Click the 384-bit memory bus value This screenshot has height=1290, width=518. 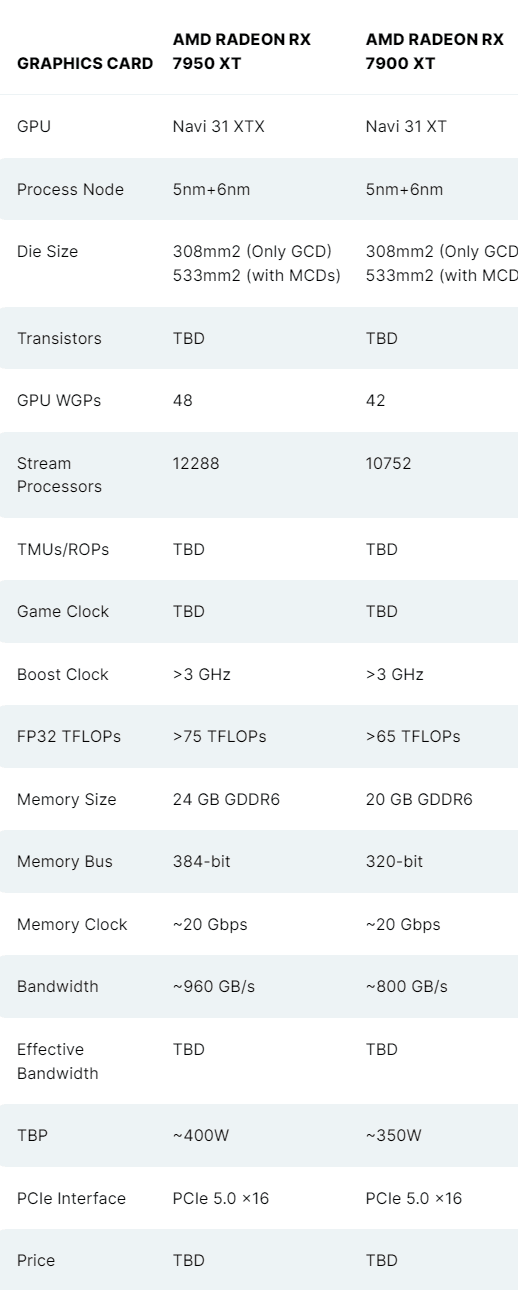click(202, 861)
